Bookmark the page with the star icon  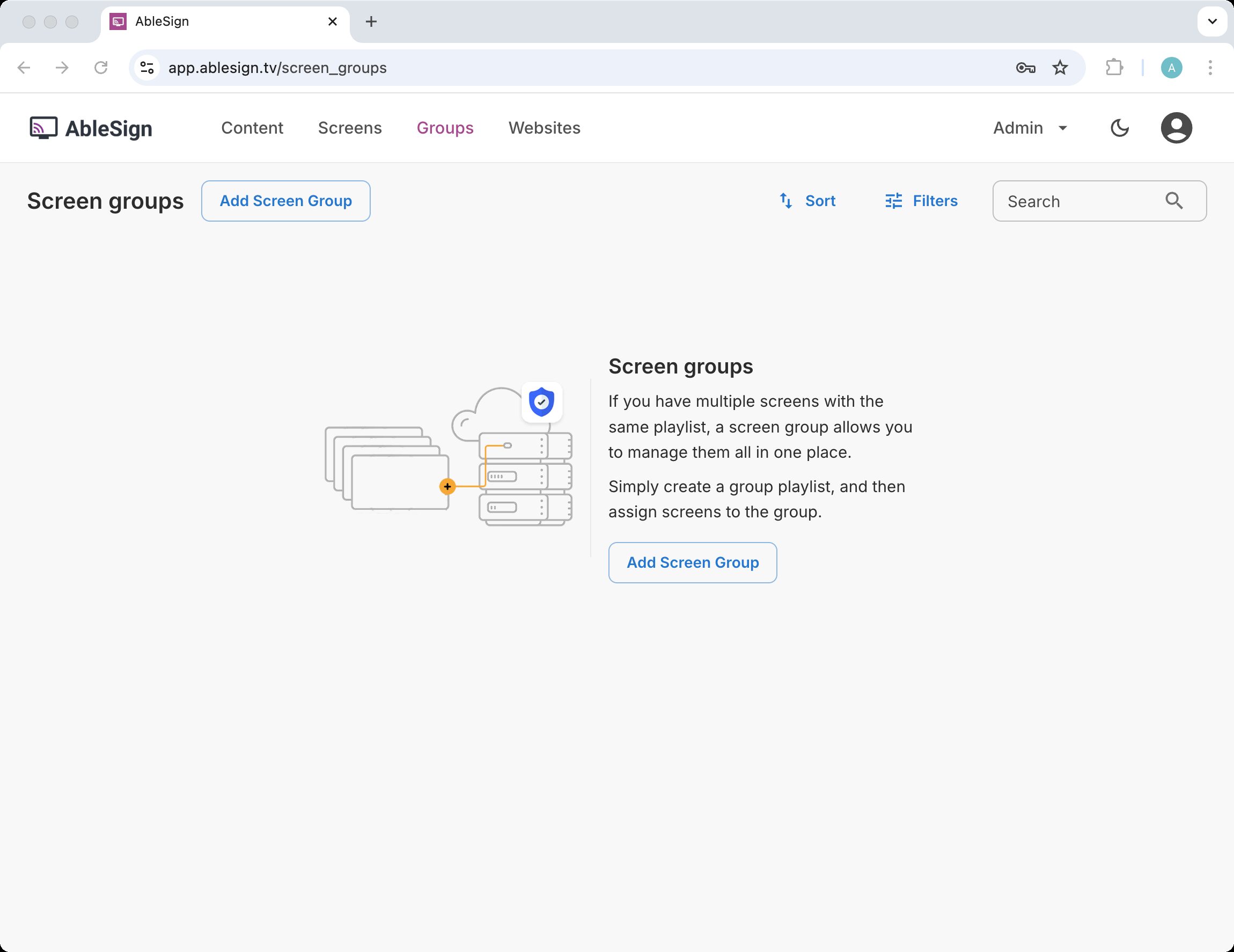click(x=1059, y=67)
